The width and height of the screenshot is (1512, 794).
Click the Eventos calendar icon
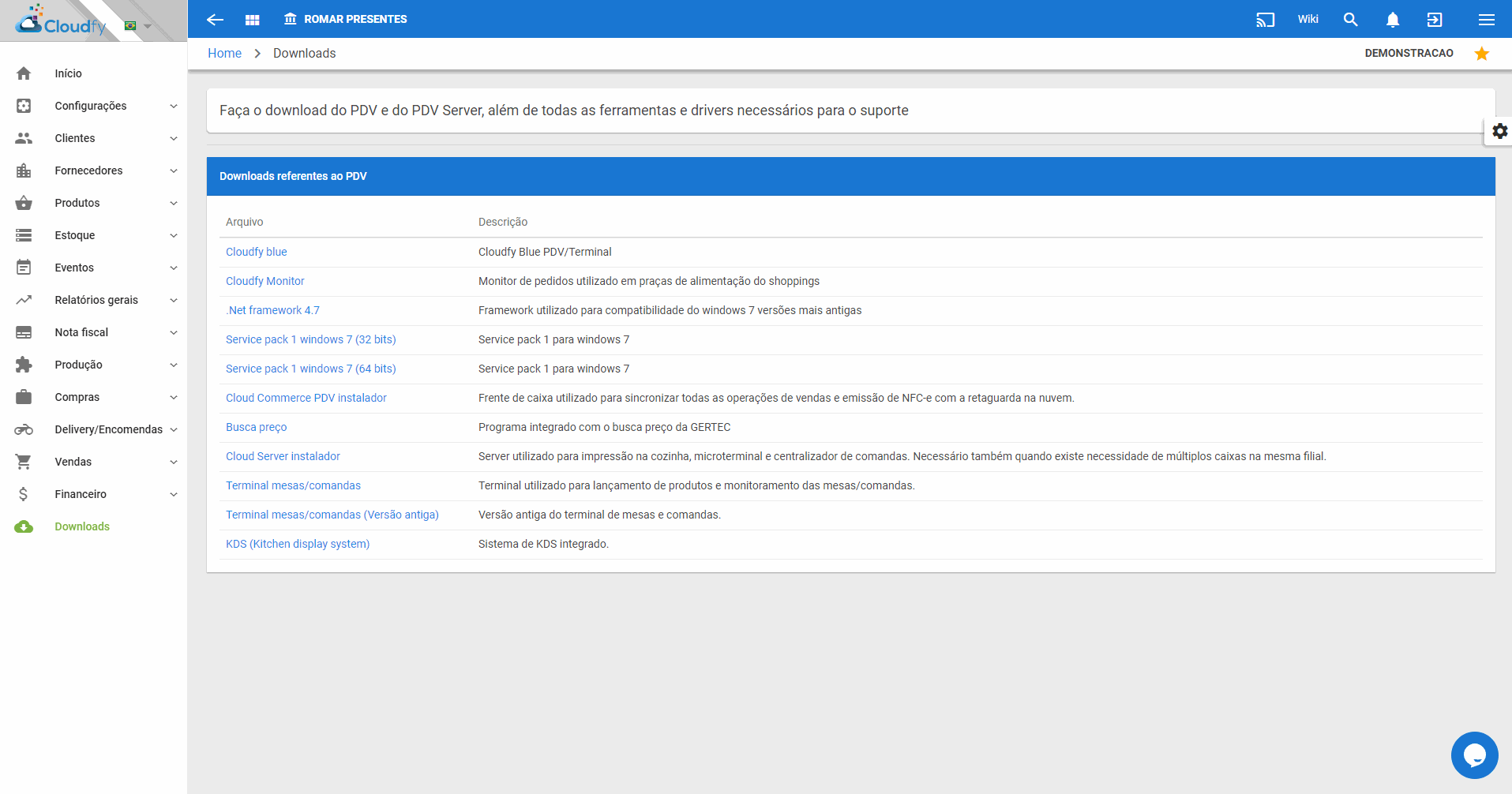pyautogui.click(x=24, y=268)
